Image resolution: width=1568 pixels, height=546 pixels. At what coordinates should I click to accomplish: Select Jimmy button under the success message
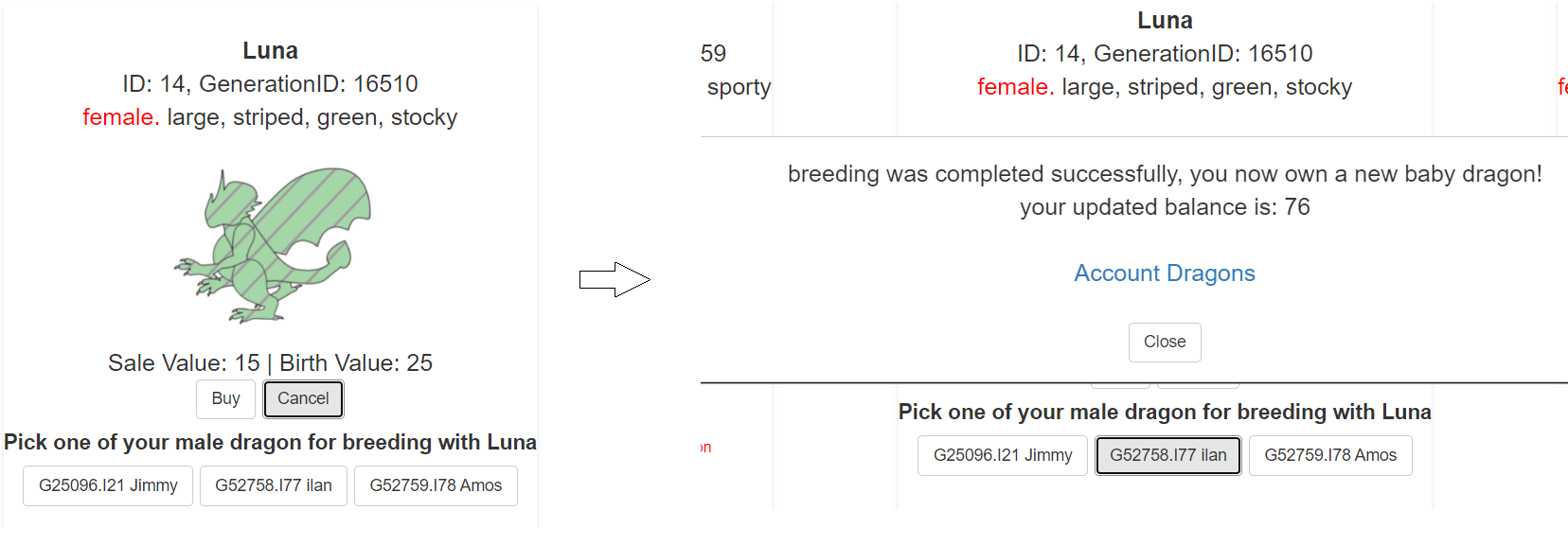(1003, 456)
